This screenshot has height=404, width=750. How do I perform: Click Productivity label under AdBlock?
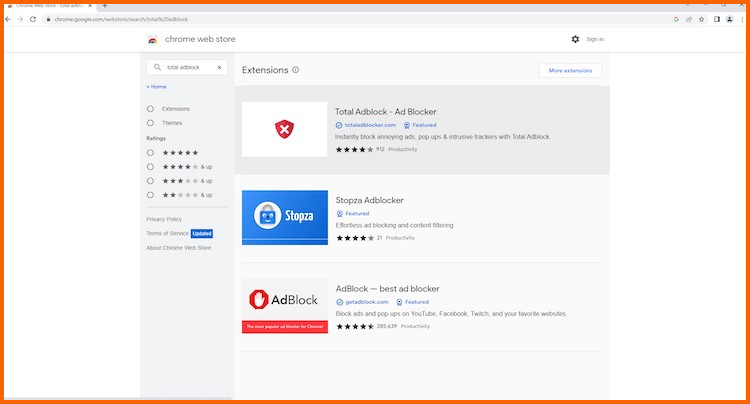[415, 327]
